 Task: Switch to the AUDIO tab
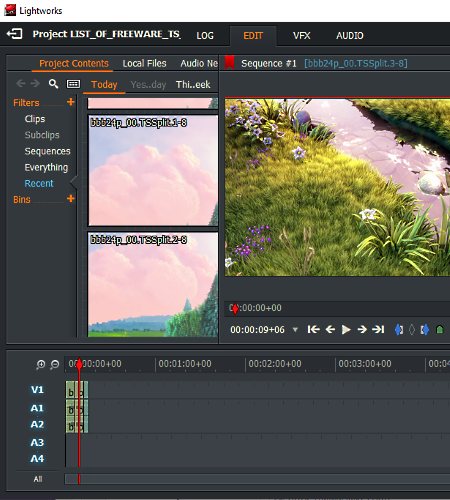click(x=350, y=36)
